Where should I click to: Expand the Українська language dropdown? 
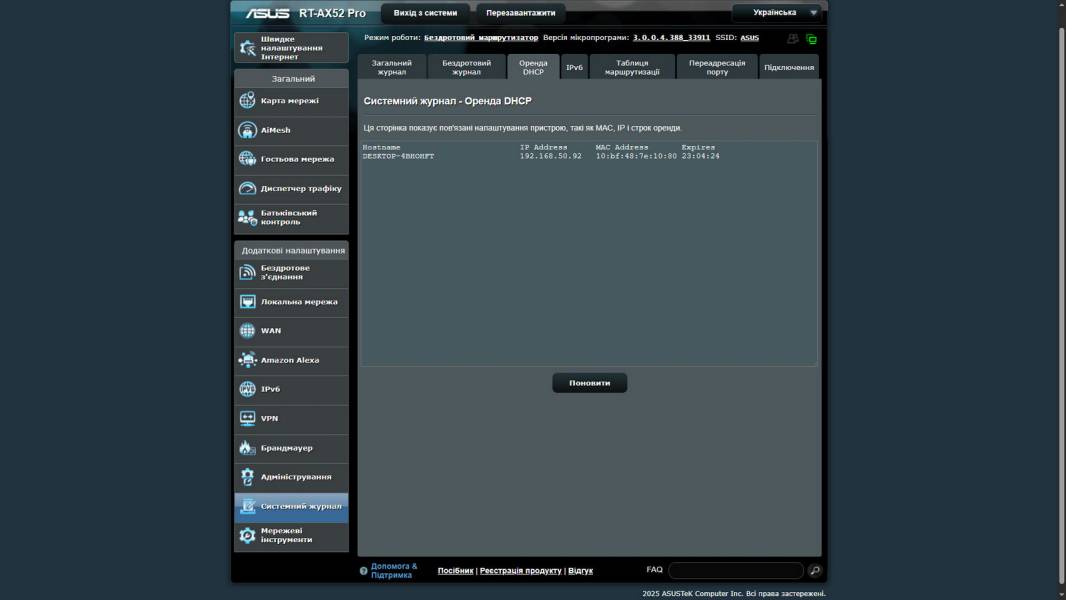click(776, 13)
